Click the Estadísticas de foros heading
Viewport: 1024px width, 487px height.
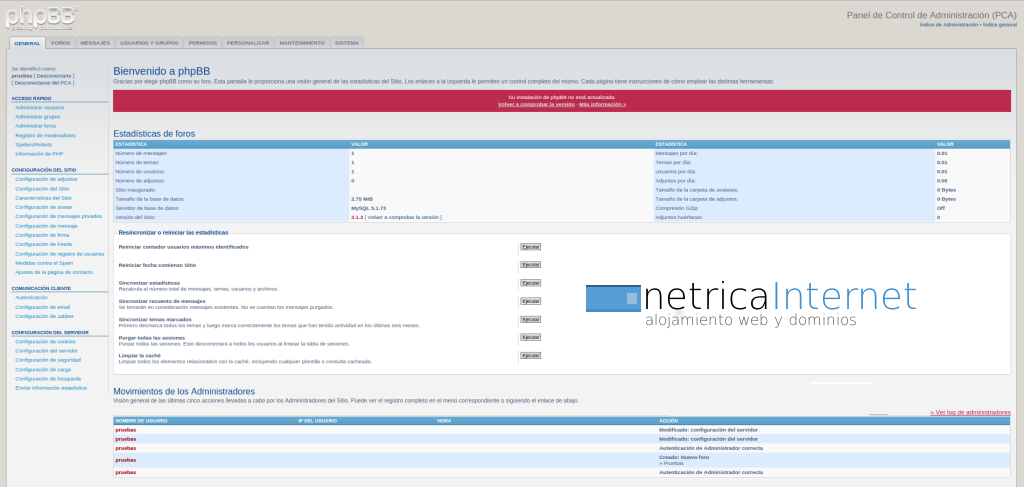click(x=154, y=134)
